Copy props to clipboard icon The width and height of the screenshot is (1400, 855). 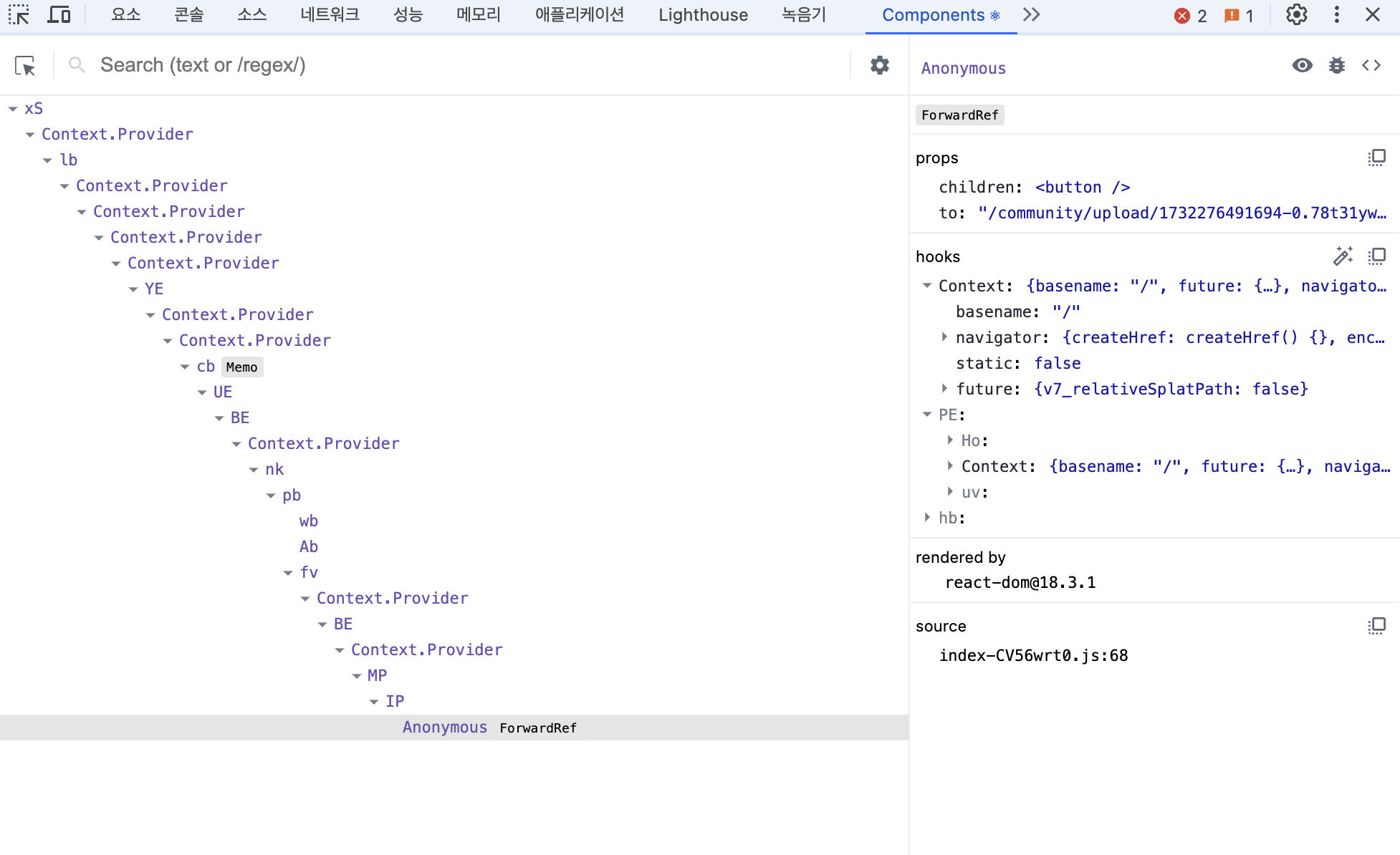[1376, 158]
